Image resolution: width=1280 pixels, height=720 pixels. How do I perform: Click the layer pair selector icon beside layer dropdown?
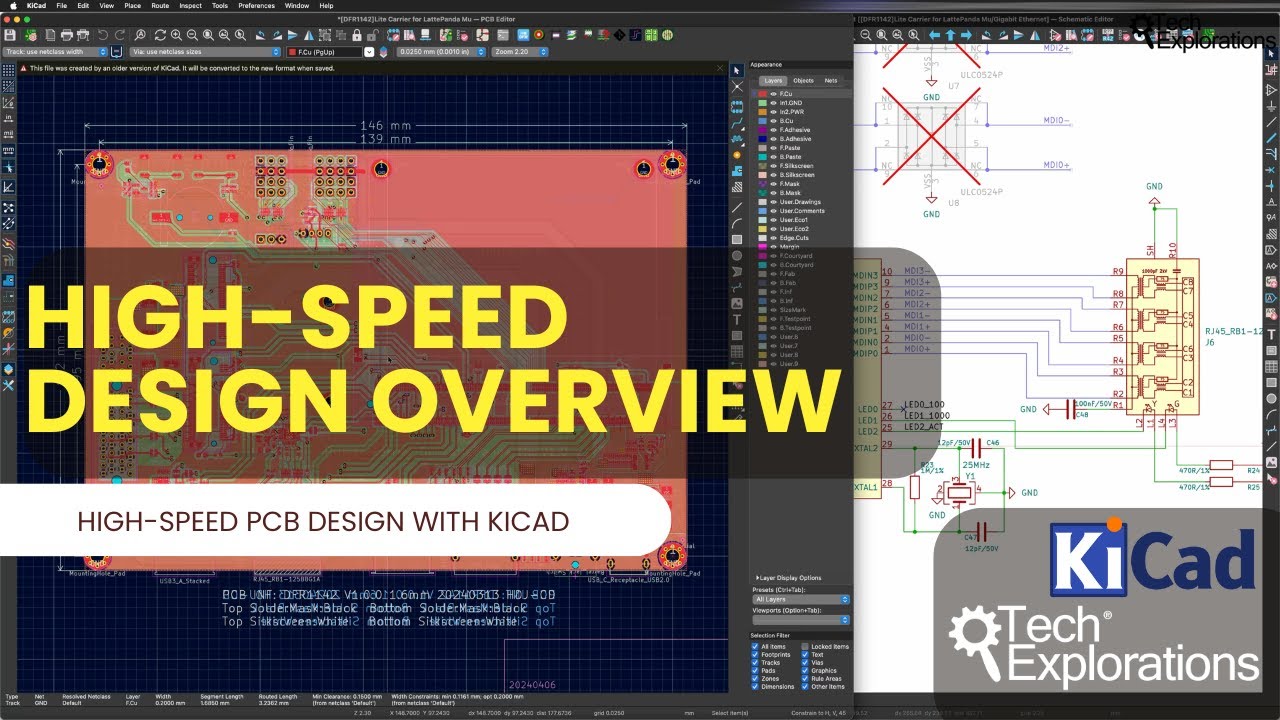tap(383, 51)
